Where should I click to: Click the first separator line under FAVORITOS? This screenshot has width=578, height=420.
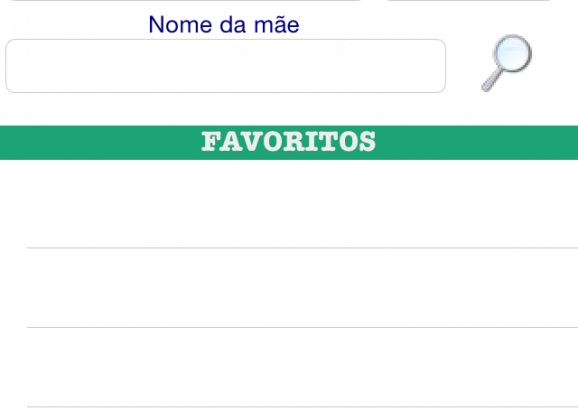click(302, 248)
